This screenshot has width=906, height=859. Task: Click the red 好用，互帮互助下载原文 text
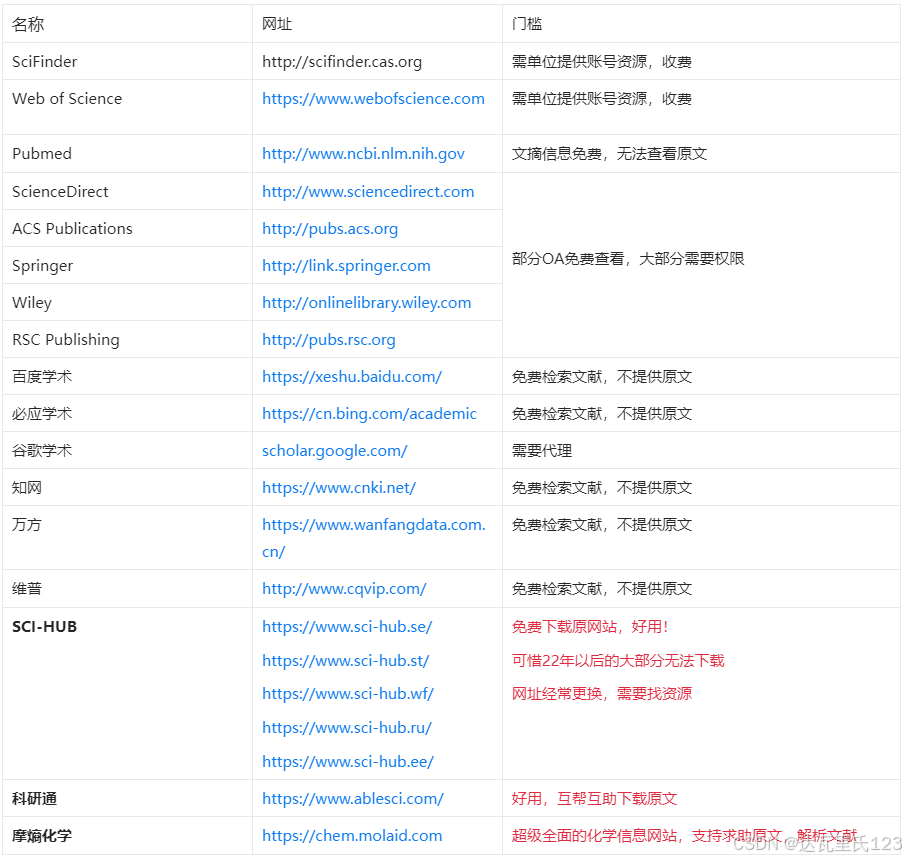pos(594,798)
